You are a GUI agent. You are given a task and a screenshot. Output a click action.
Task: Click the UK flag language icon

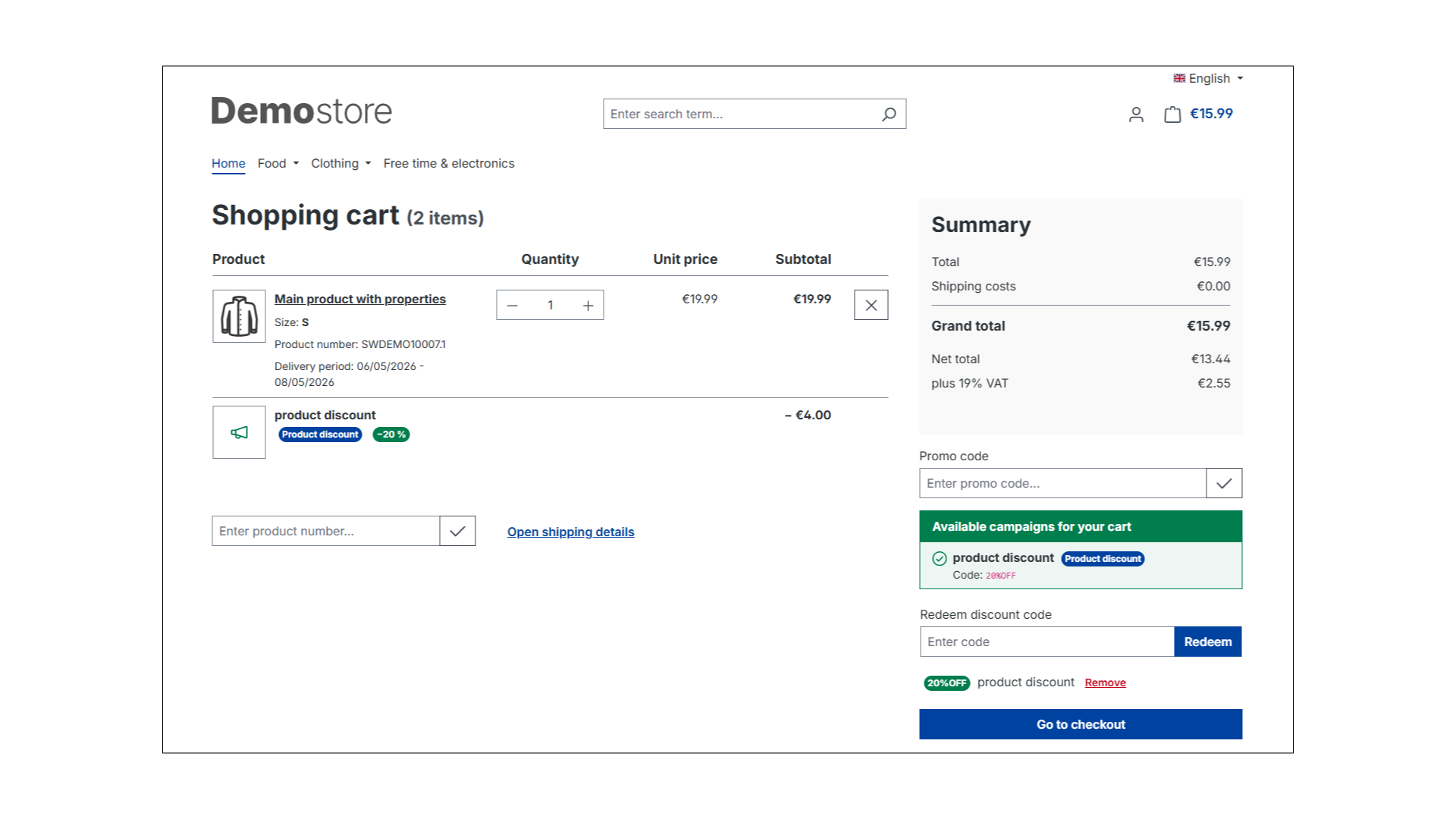(x=1179, y=78)
